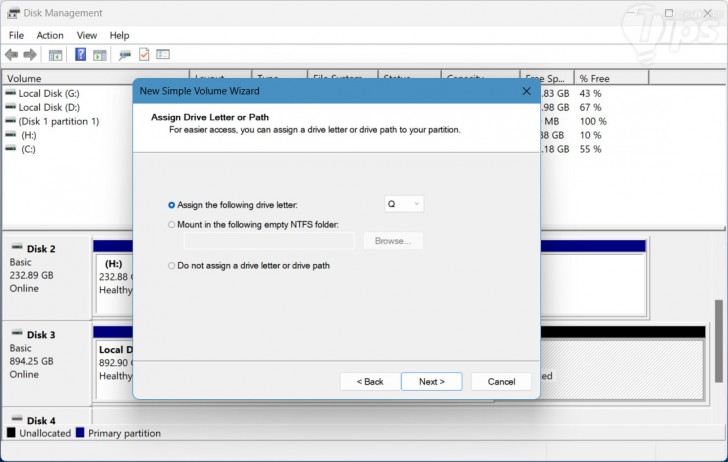Toggle Show/Hide Action Pane toolbar icon
The image size is (728, 462).
pos(100,55)
